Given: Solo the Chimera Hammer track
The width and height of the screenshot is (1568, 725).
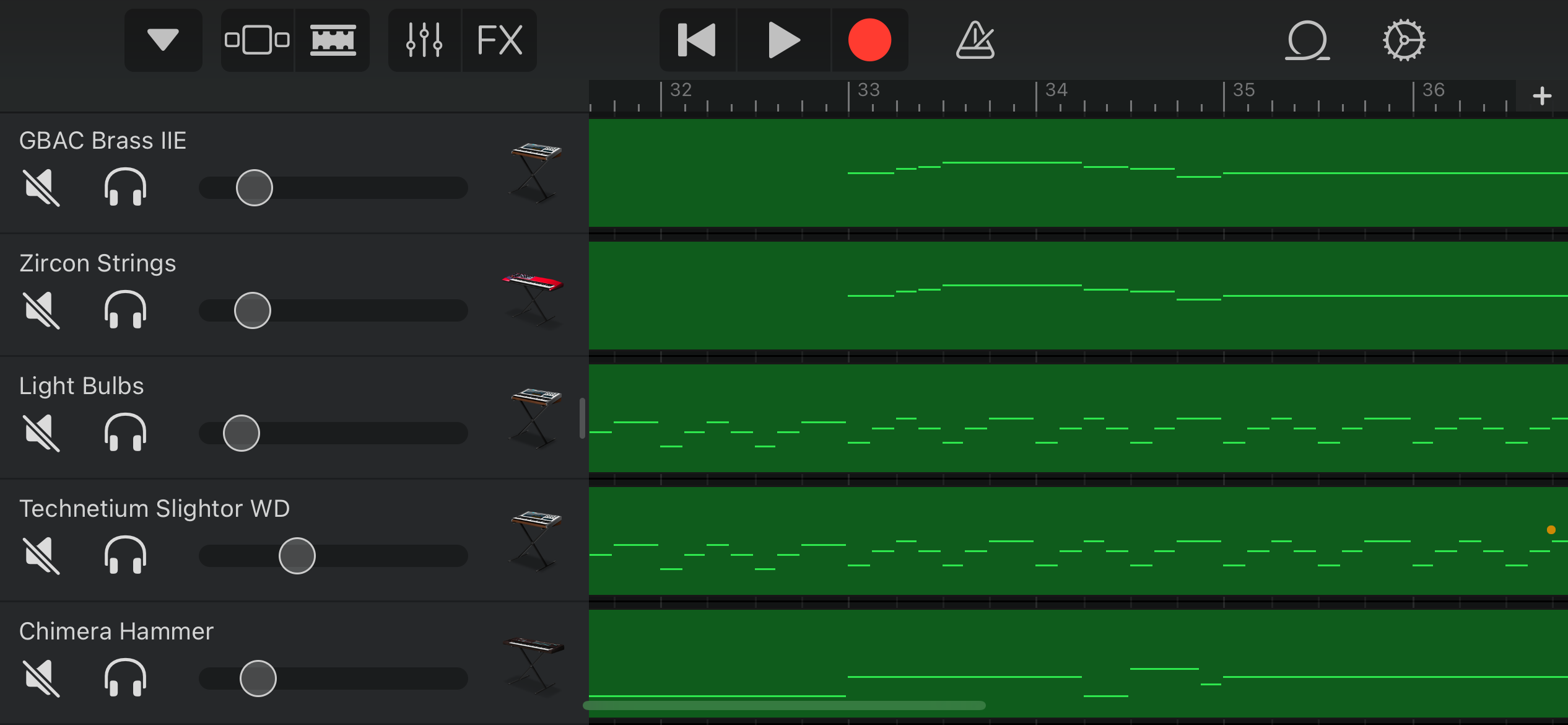Looking at the screenshot, I should tap(125, 677).
